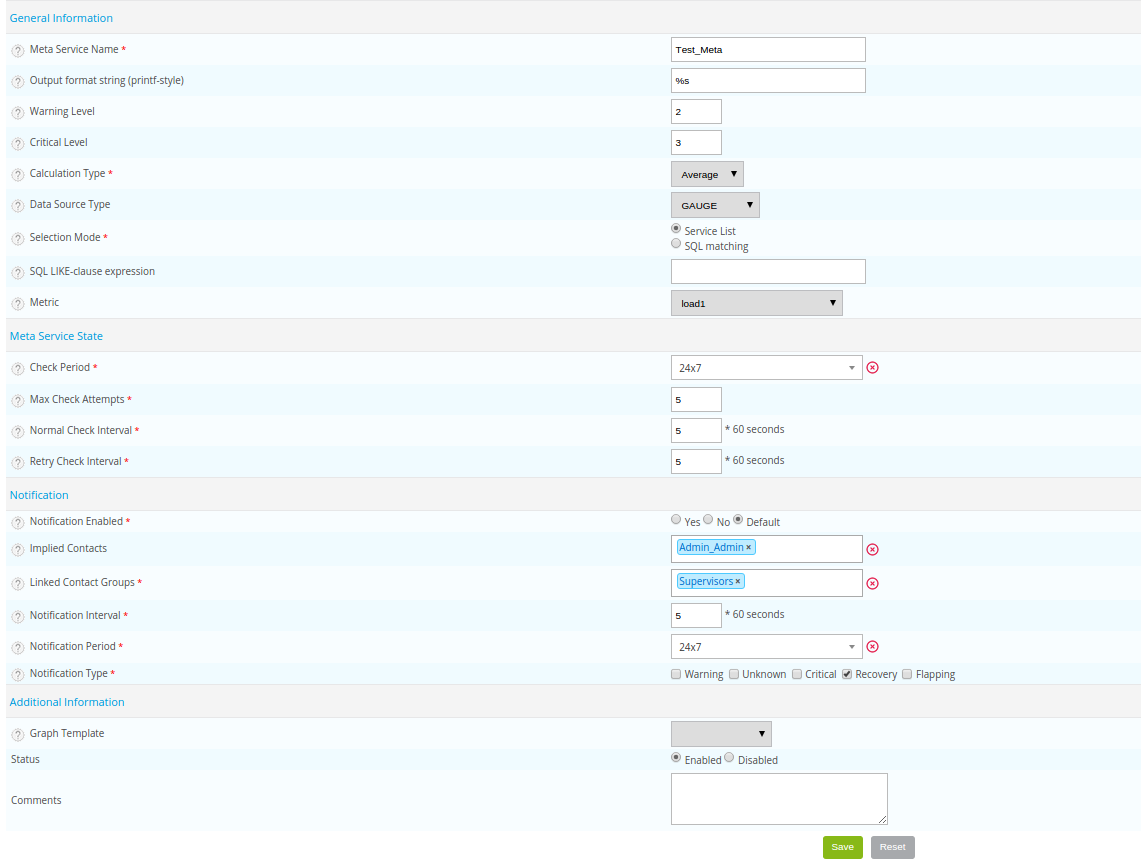Clear Implied Contacts using red reset icon
1141x863 pixels.
[x=872, y=549]
